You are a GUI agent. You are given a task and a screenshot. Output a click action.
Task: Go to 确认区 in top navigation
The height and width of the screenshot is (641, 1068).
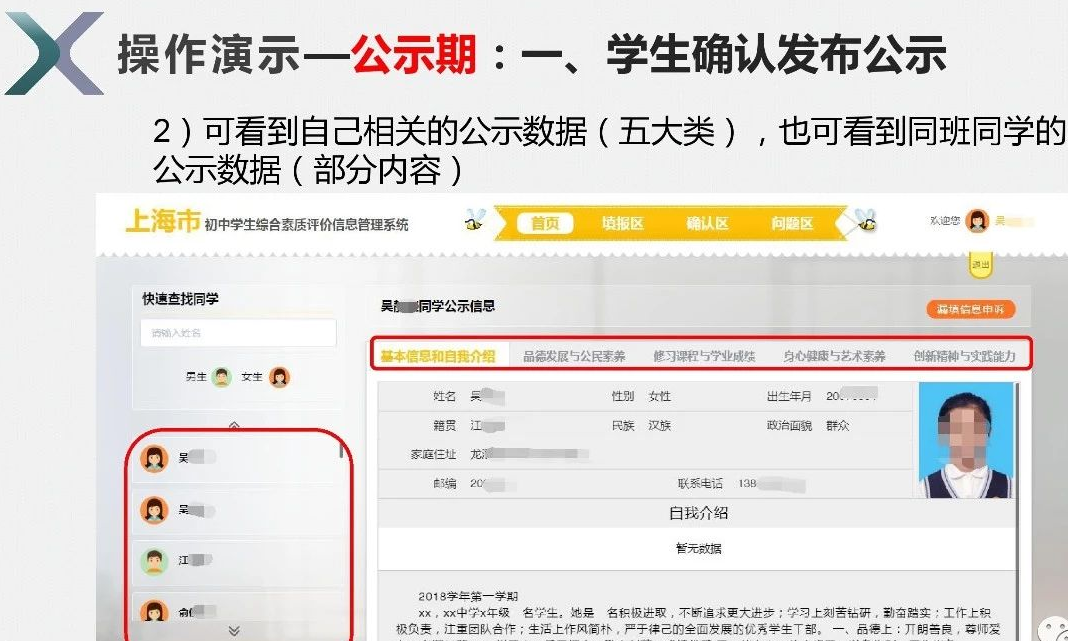point(707,224)
